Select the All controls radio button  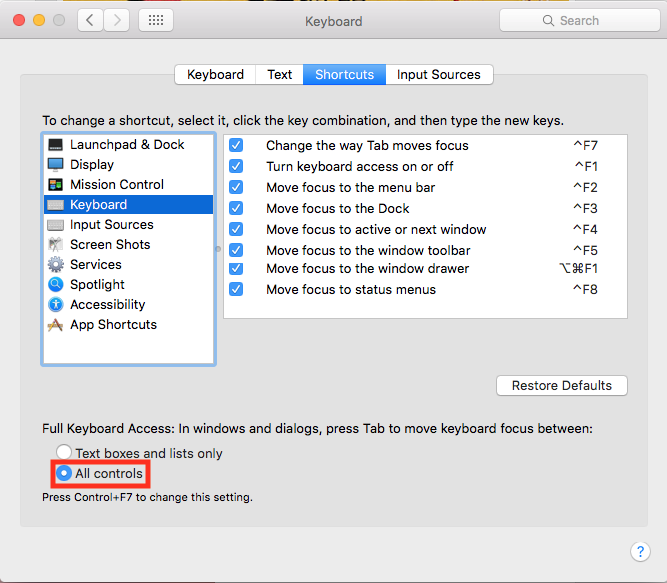[x=64, y=473]
